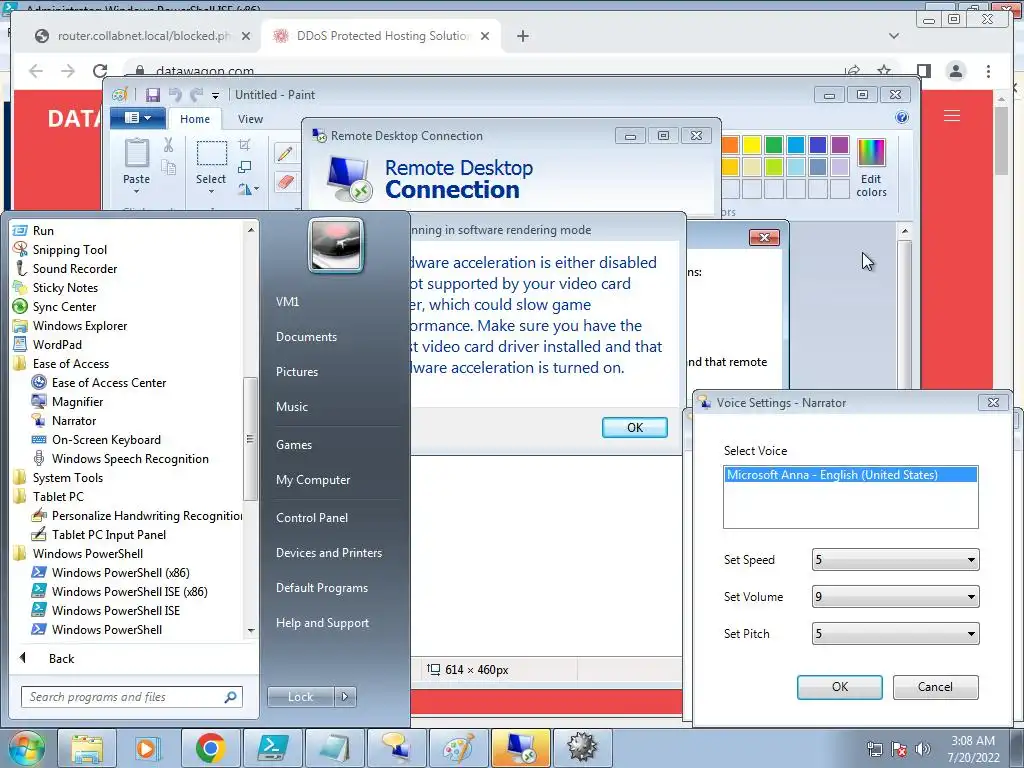Pick the green color swatch in Paint

(x=774, y=145)
